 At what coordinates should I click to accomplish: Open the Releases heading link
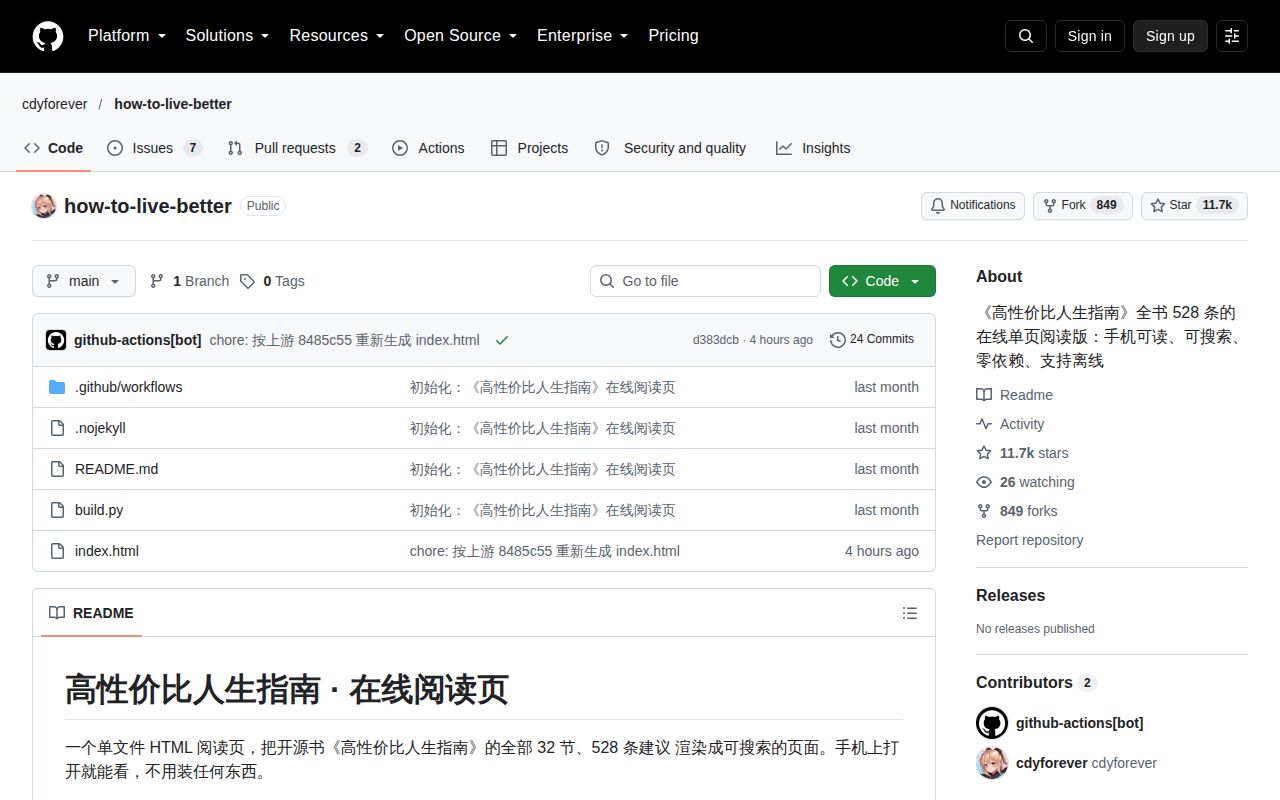tap(1010, 595)
